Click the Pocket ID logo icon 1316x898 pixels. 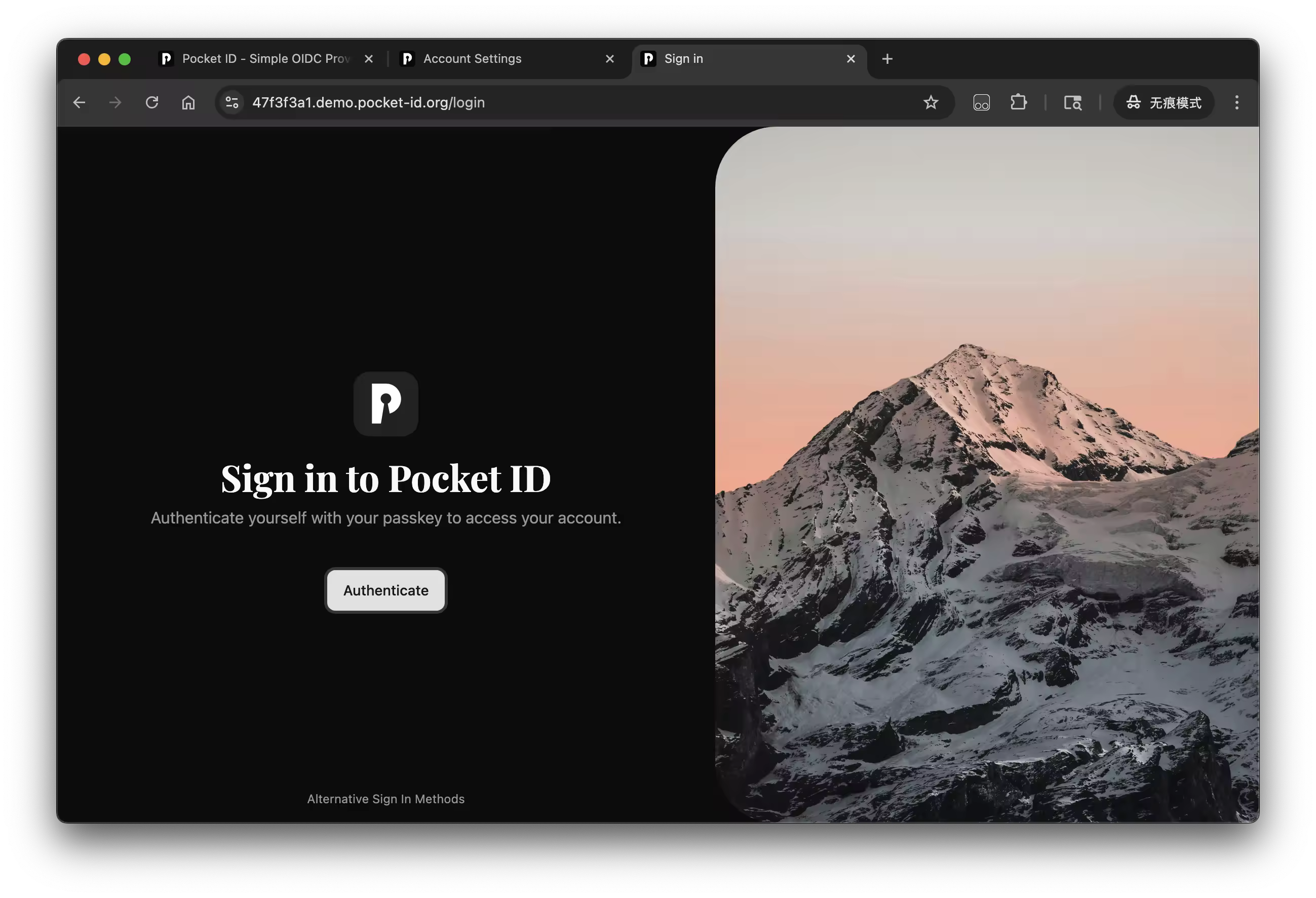click(385, 404)
